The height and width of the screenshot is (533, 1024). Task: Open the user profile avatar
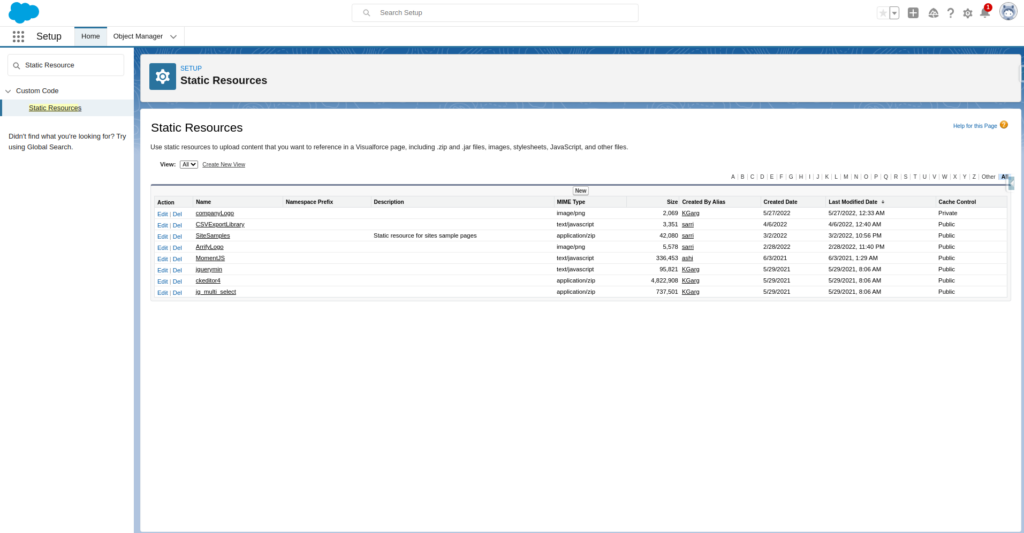(x=1008, y=12)
